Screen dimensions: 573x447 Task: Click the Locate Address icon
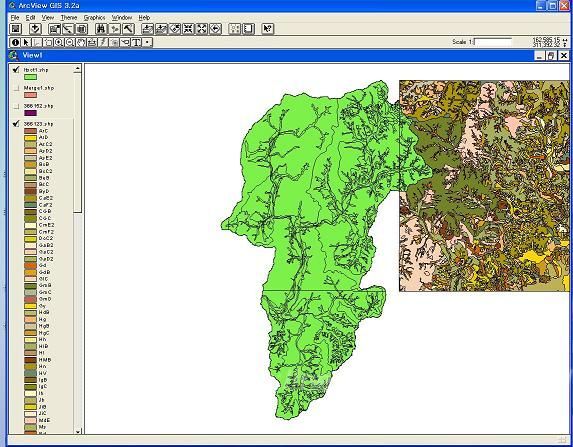[115, 29]
